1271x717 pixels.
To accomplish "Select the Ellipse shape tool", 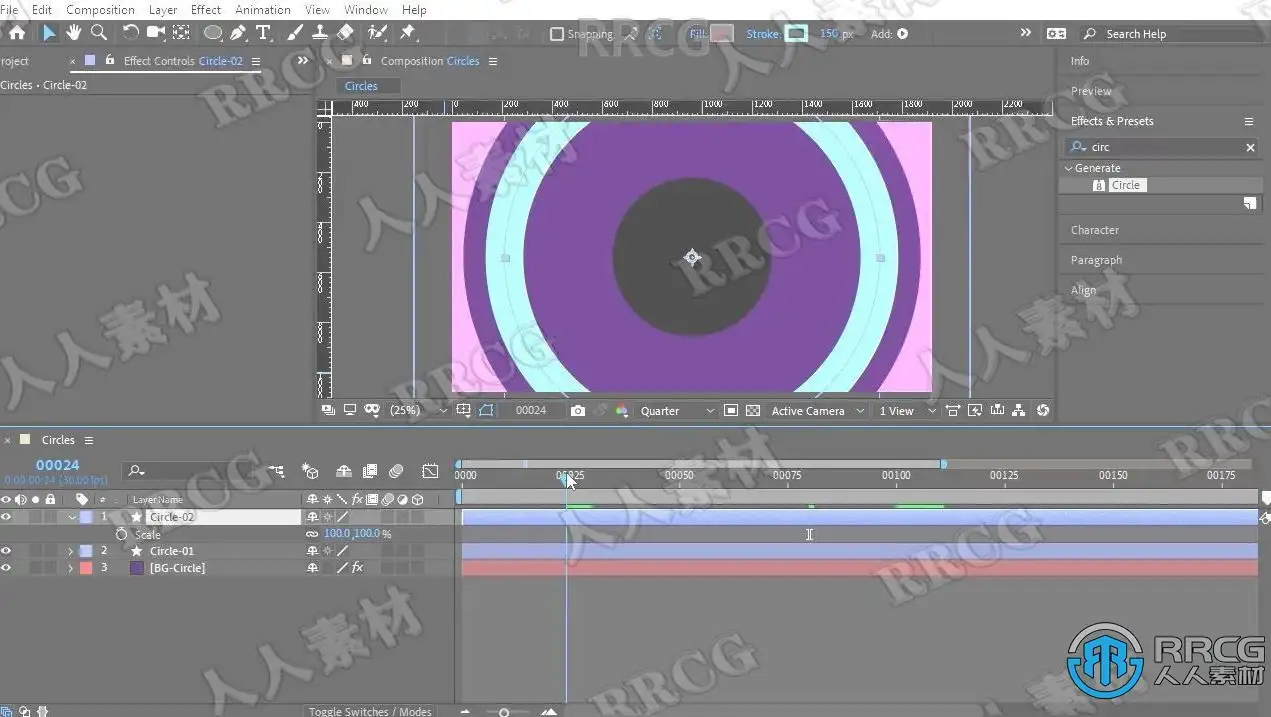I will tap(213, 33).
